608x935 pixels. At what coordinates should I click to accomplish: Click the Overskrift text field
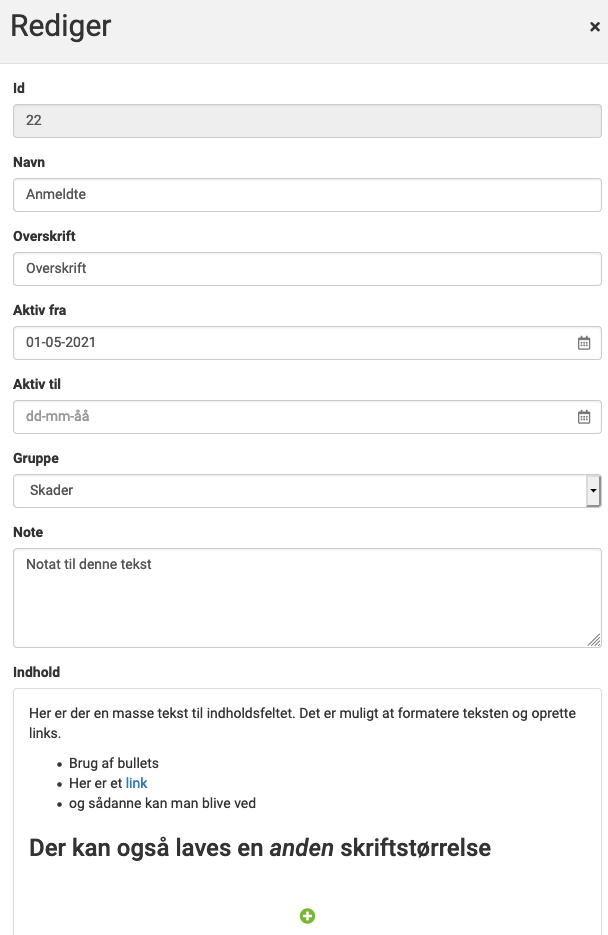[x=307, y=269]
